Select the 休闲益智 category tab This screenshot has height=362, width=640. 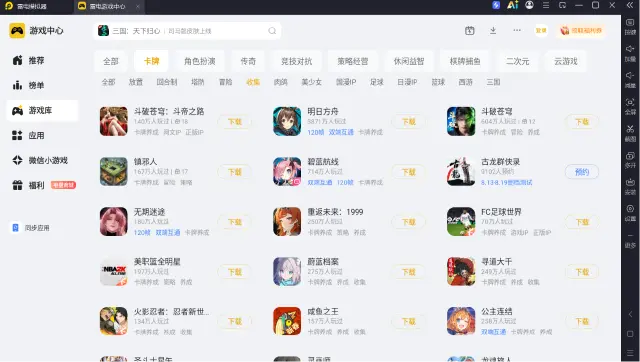click(x=409, y=61)
